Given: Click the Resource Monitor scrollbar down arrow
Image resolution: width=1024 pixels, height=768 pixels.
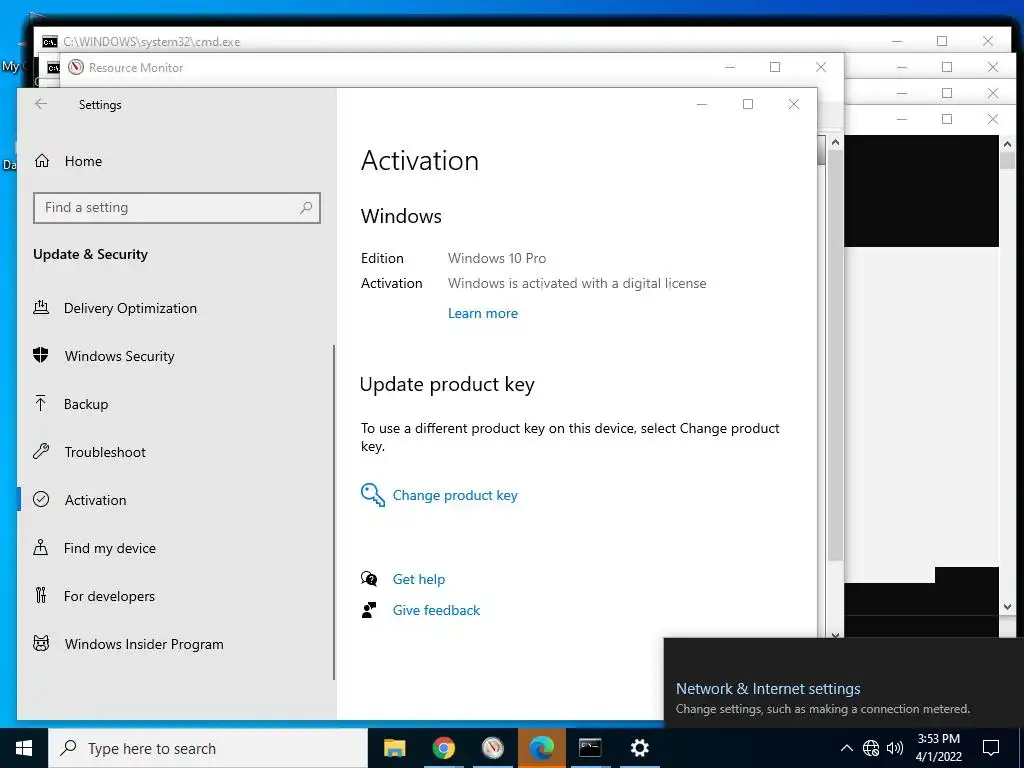Looking at the screenshot, I should [x=835, y=634].
